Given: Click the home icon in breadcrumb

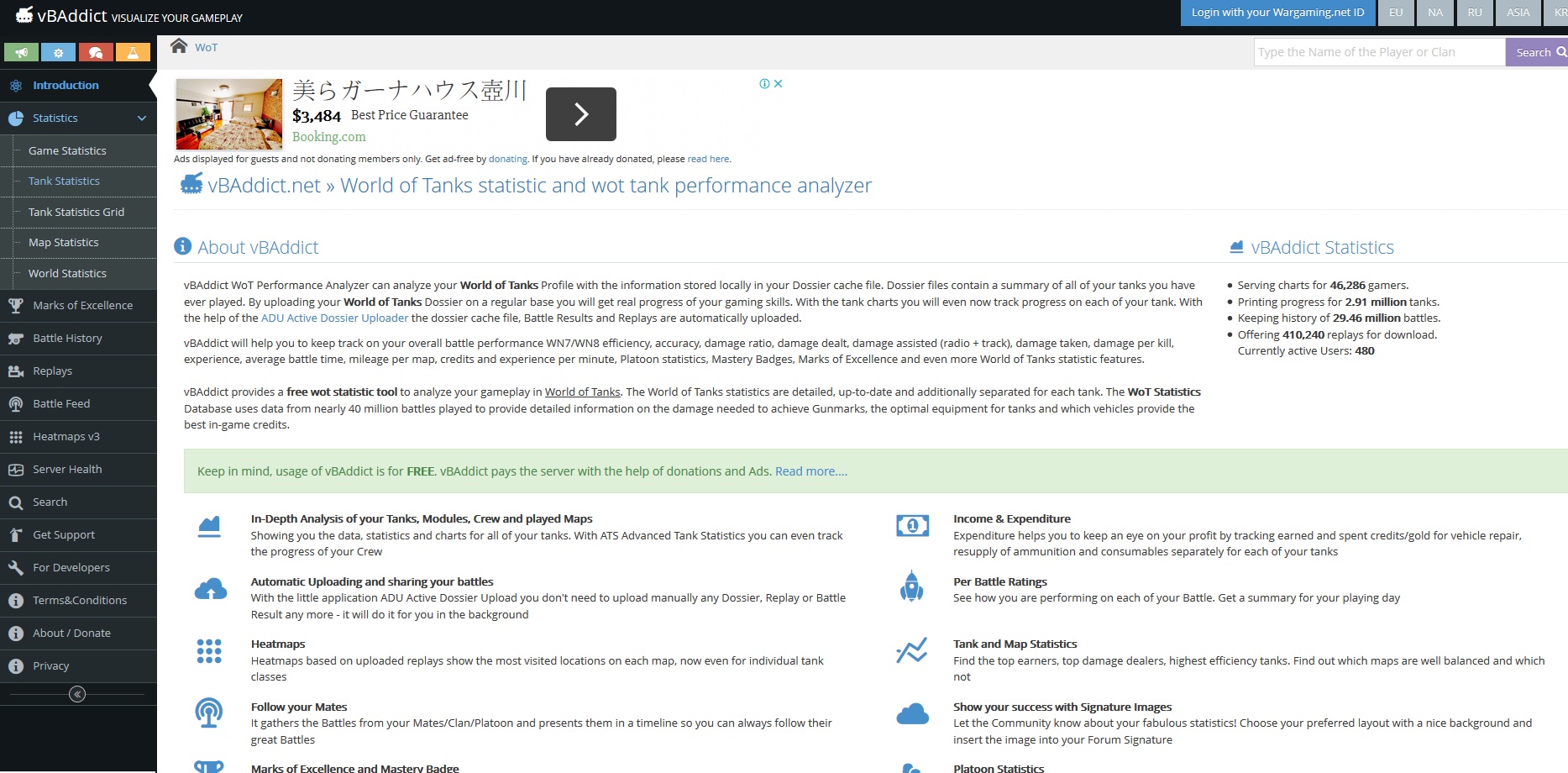Looking at the screenshot, I should [x=178, y=46].
